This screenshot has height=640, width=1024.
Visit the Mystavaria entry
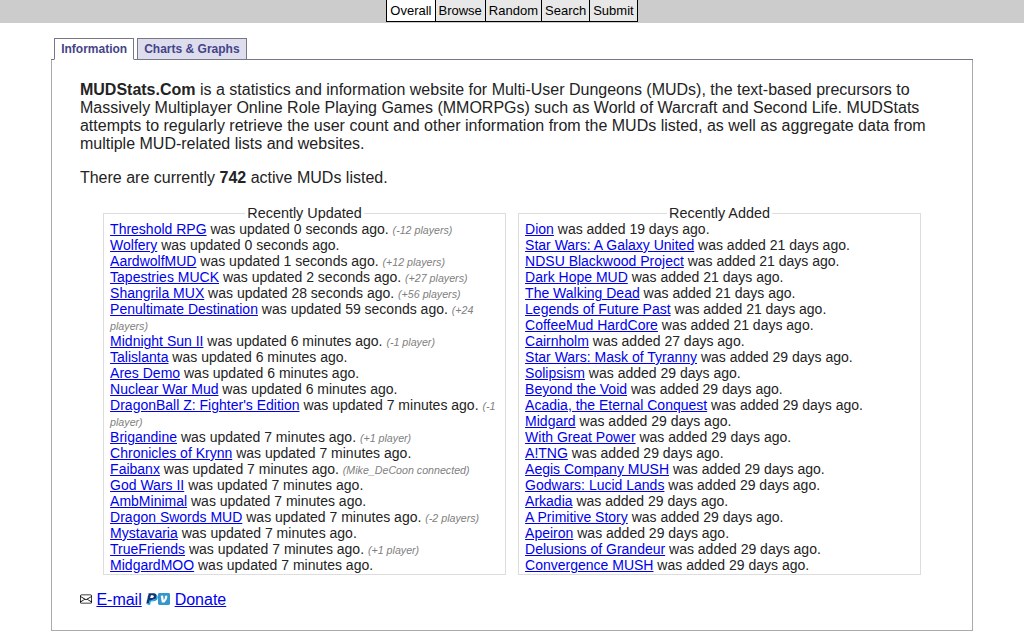(144, 534)
